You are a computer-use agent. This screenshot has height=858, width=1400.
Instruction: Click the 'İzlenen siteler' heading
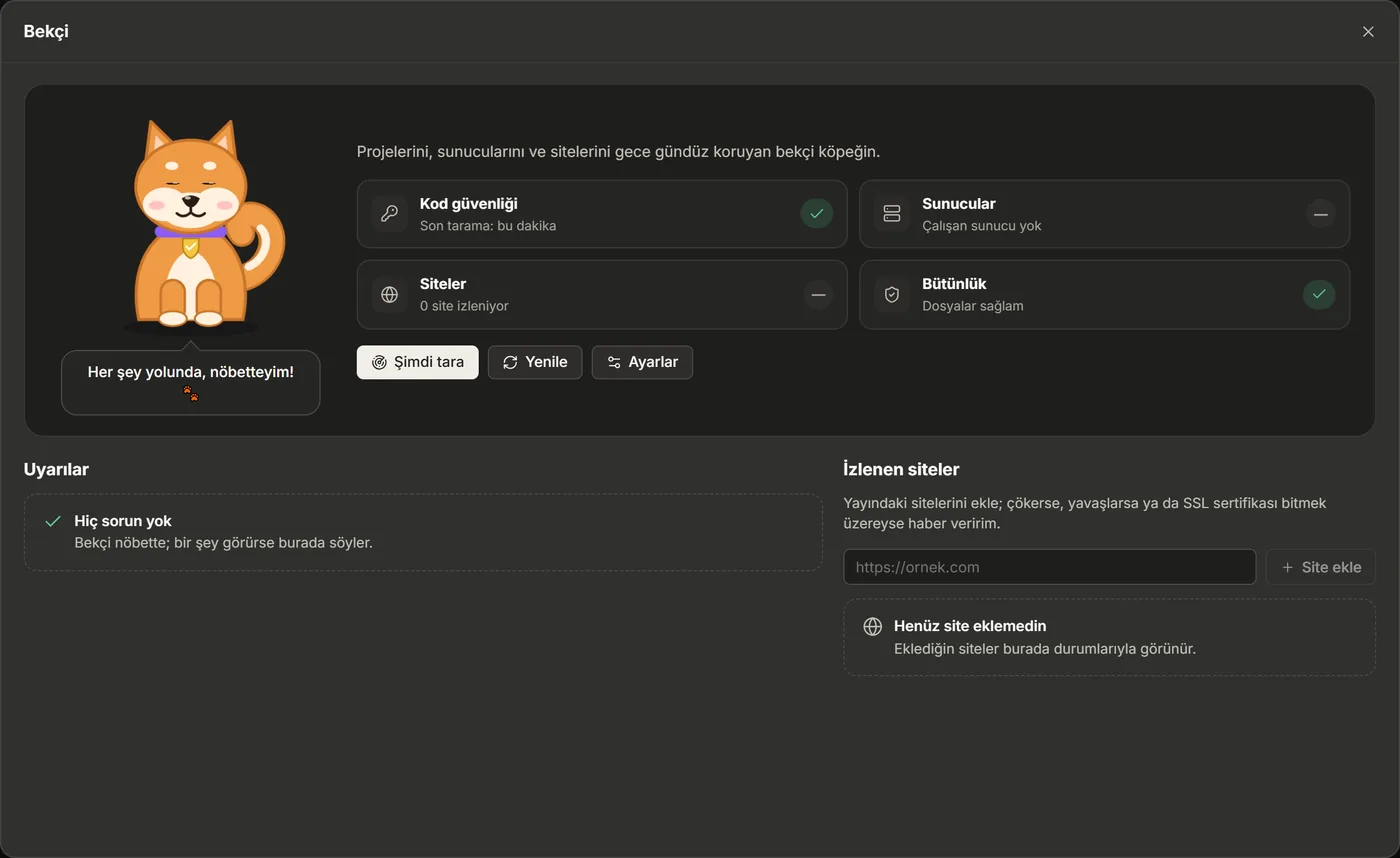coord(902,469)
